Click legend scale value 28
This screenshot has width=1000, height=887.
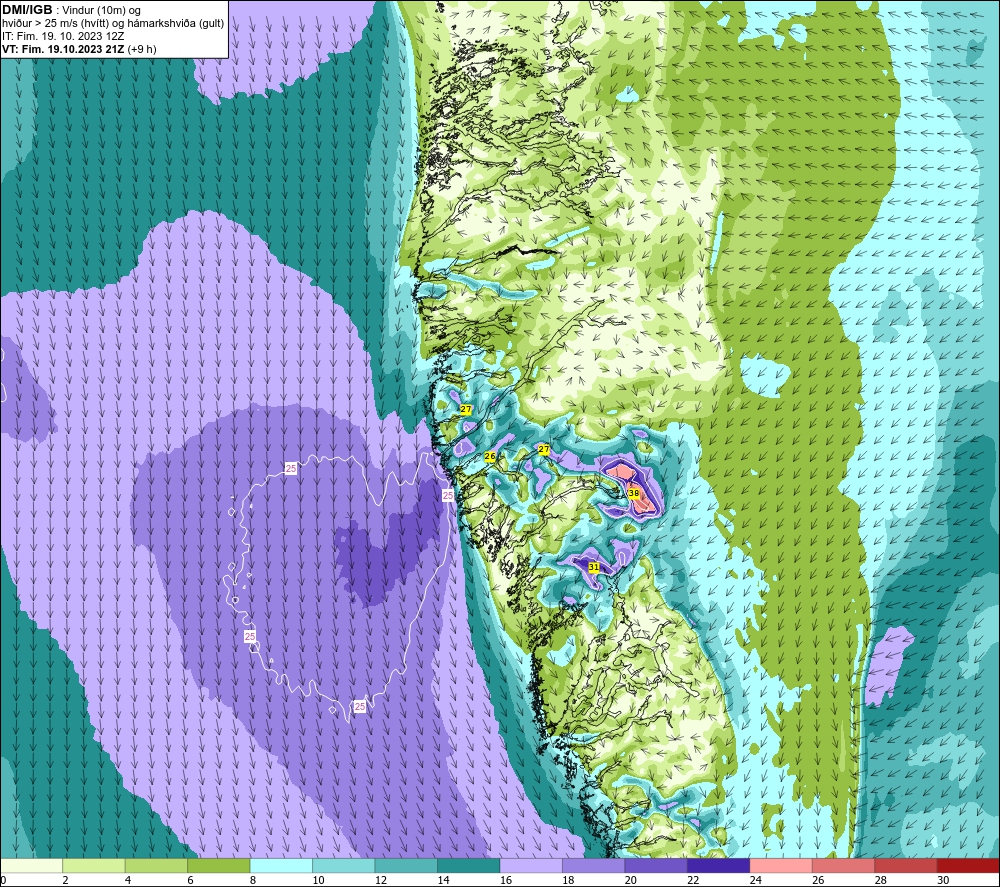point(881,881)
